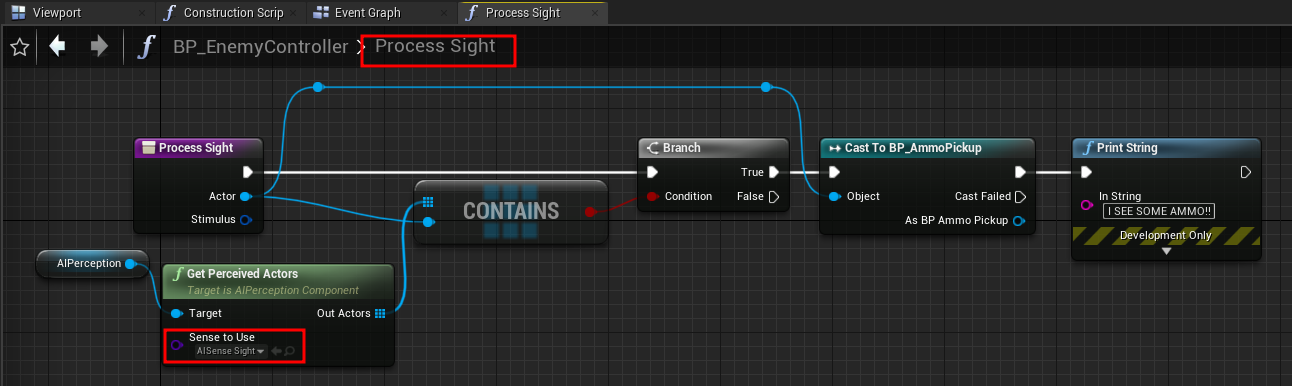The width and height of the screenshot is (1292, 386).
Task: Click the AIPerception variable output pin
Action: pos(130,264)
